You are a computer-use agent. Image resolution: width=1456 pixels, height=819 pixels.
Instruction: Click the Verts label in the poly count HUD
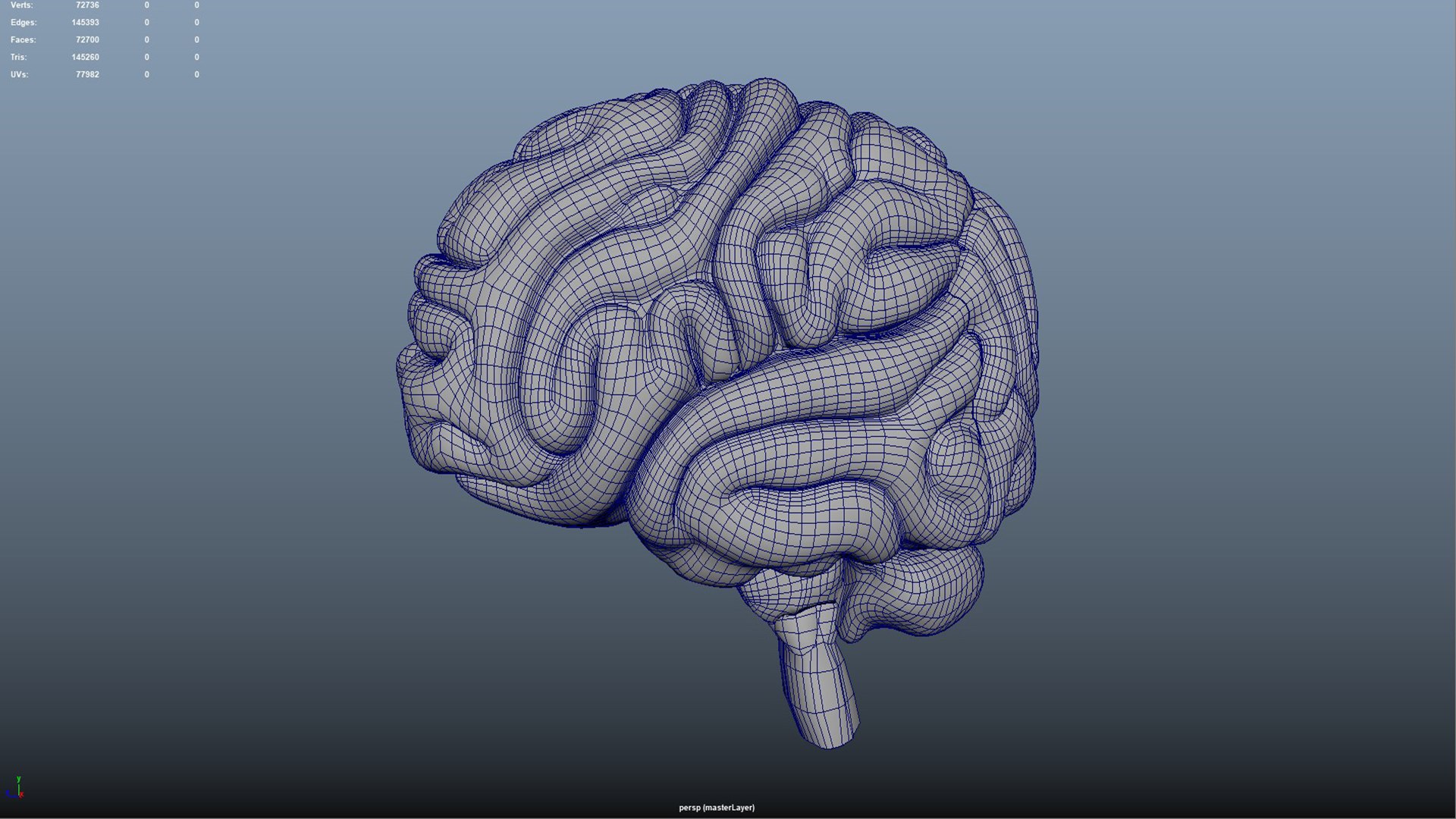pyautogui.click(x=21, y=5)
